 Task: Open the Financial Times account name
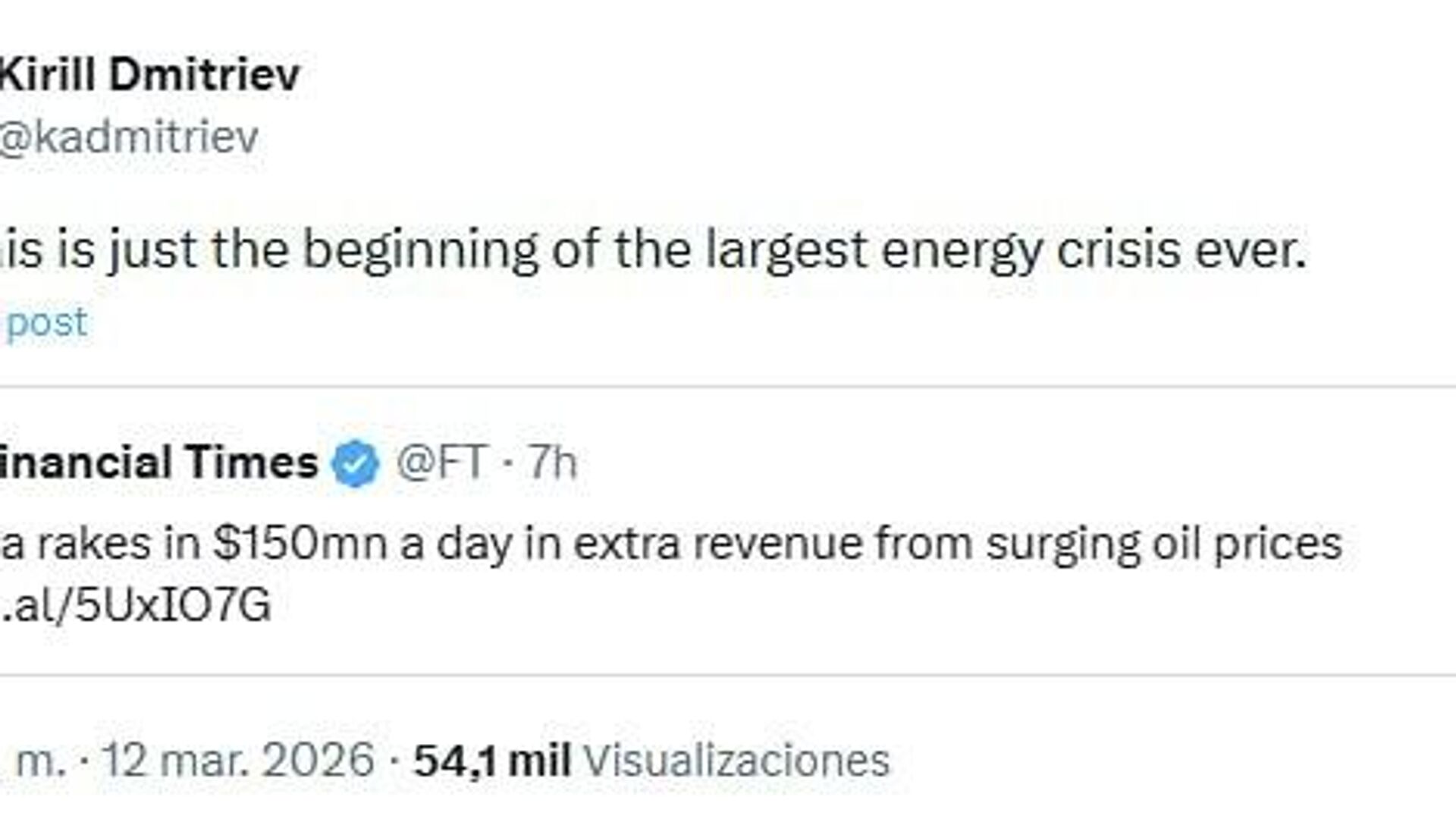[158, 463]
